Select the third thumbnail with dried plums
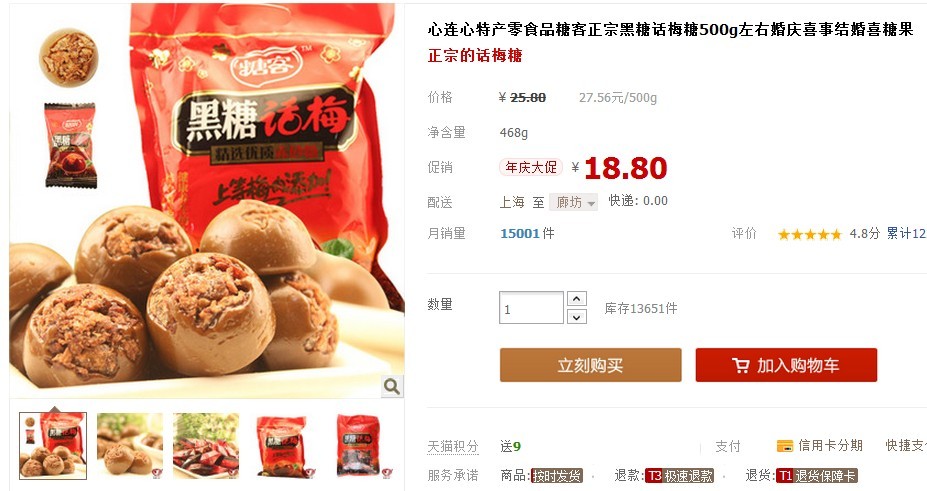This screenshot has height=491, width=927. 206,446
